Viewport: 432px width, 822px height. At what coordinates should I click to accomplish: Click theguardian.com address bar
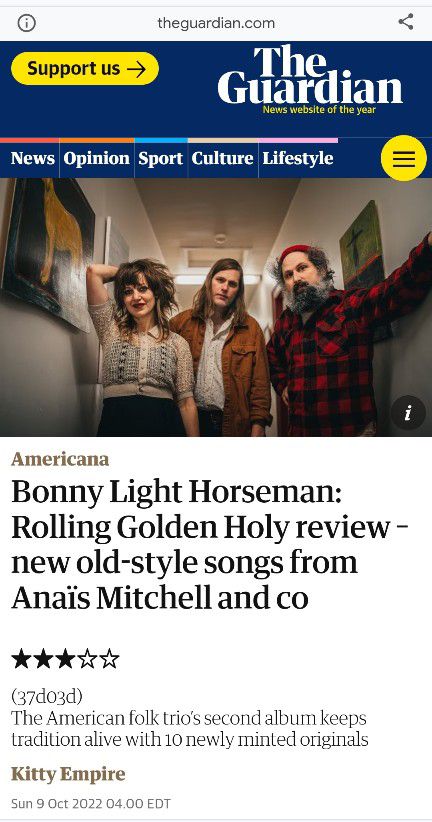pyautogui.click(x=216, y=23)
